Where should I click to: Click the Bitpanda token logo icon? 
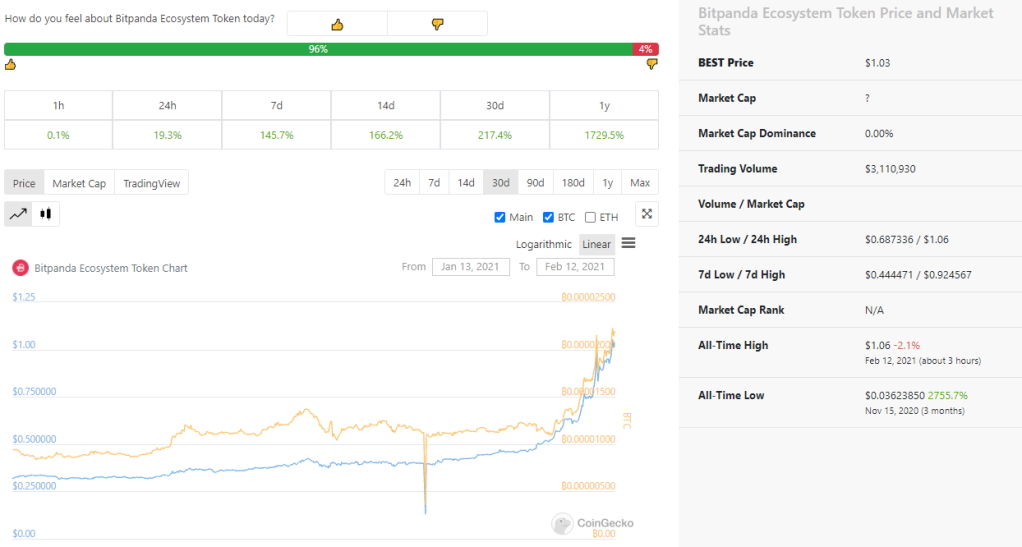click(20, 268)
